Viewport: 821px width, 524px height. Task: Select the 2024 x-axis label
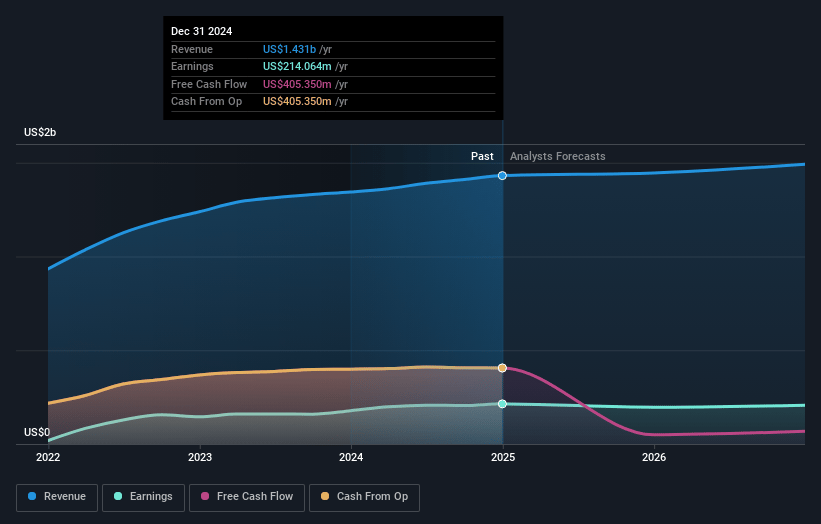pos(351,457)
